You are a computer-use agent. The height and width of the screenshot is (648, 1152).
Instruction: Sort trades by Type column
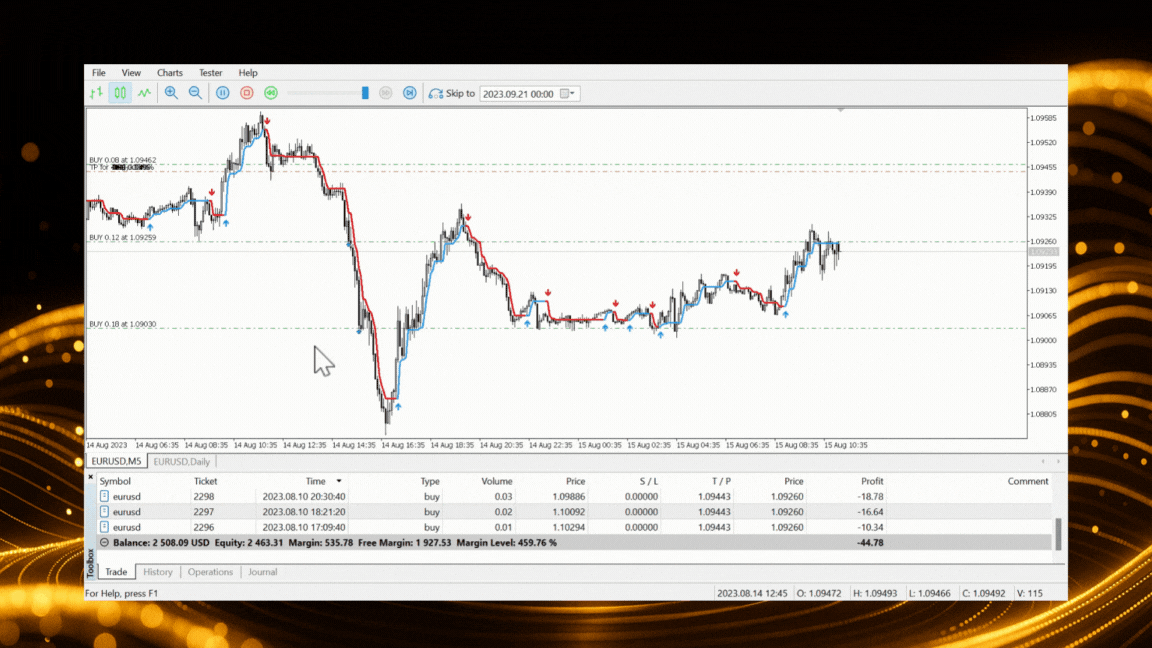(430, 481)
